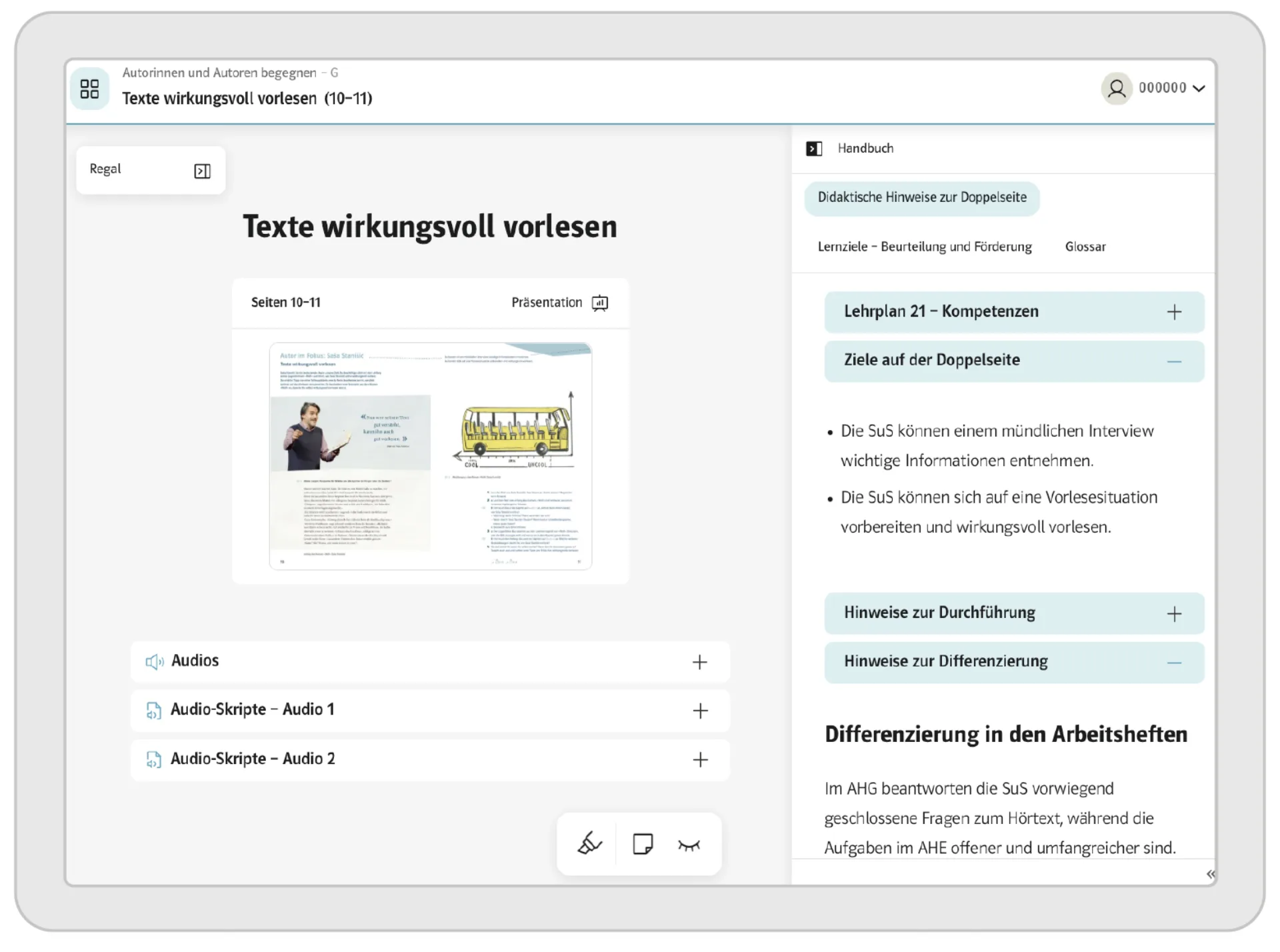Expand the Audios list
The height and width of the screenshot is (952, 1280).
(699, 662)
